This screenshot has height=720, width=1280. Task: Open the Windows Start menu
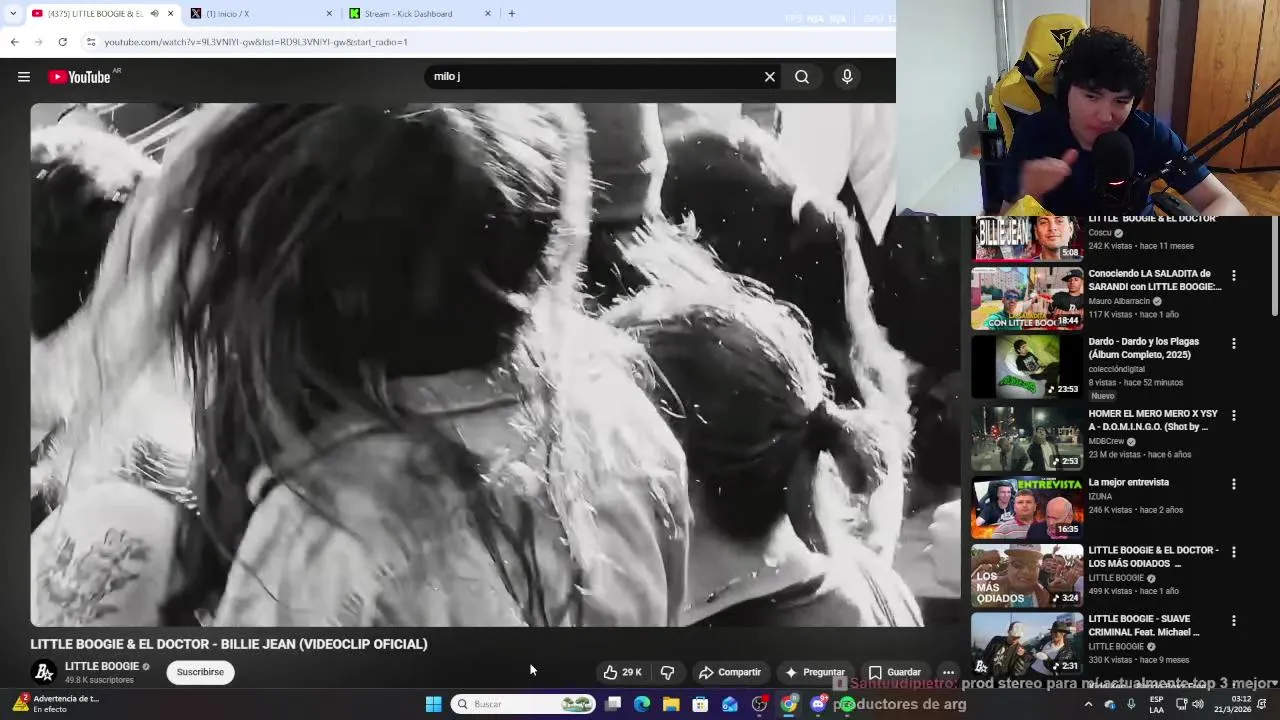pos(434,704)
